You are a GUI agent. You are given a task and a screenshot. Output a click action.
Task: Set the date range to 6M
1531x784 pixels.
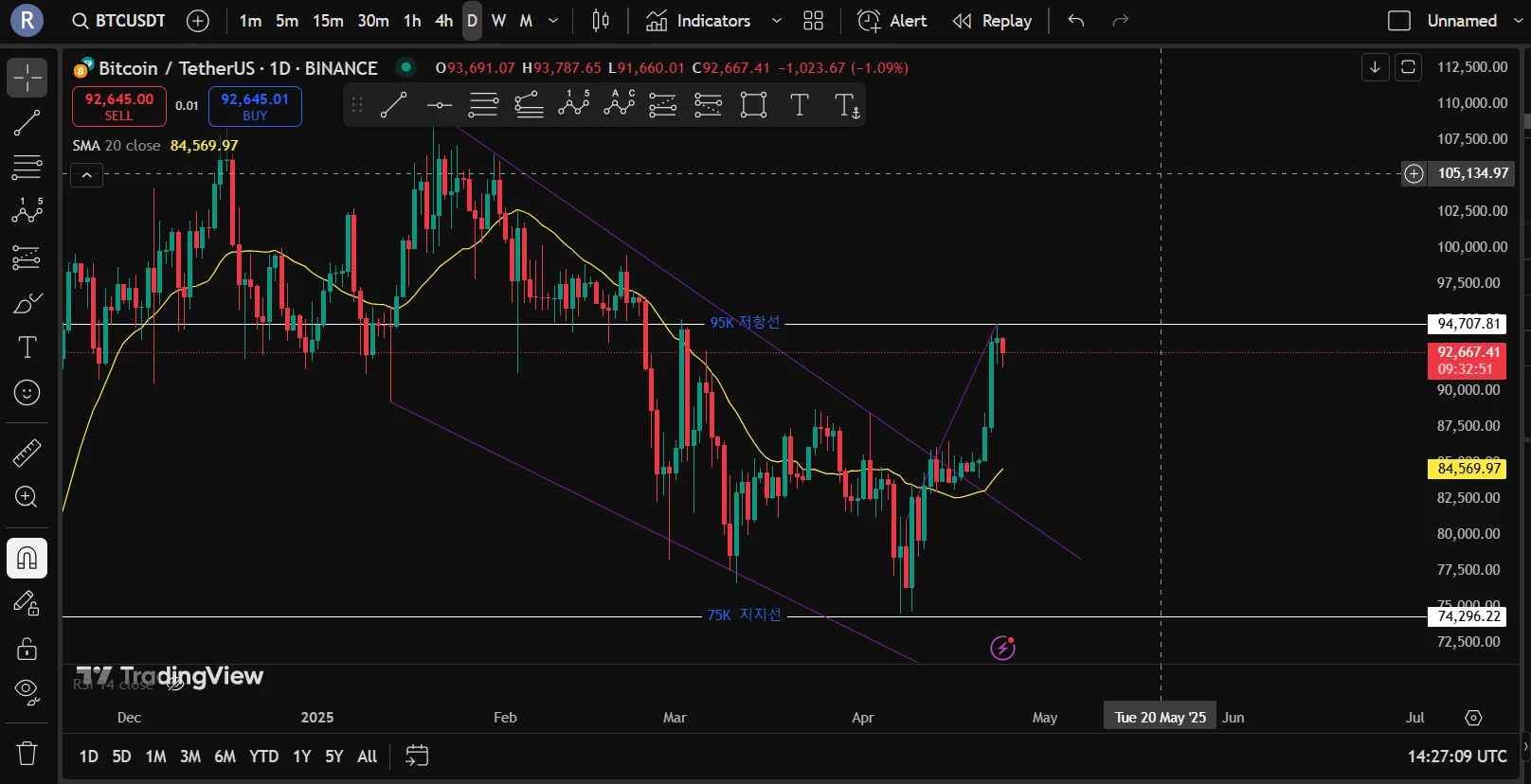point(225,757)
